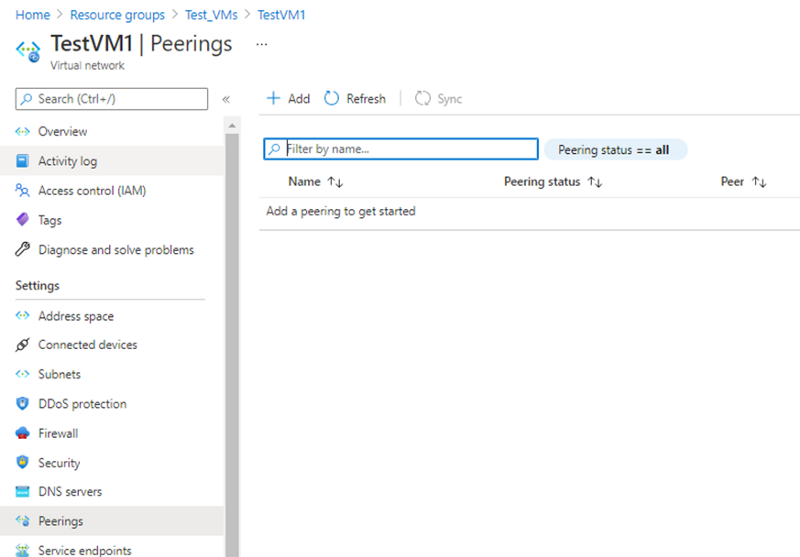Viewport: 800px width, 557px height.
Task: Click the Access control (IAM) icon
Action: [23, 190]
